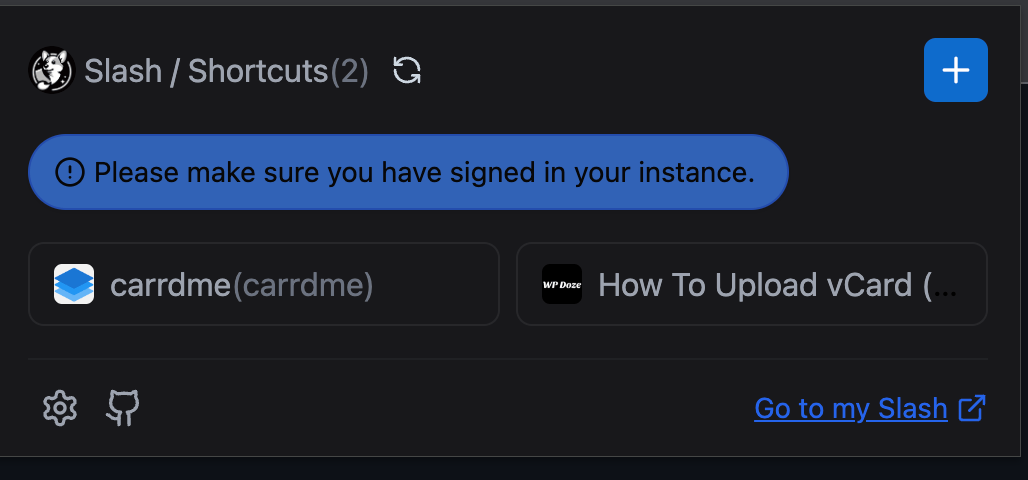Image resolution: width=1028 pixels, height=480 pixels.
Task: Click the "How To Upload vCard" title text
Action: click(x=754, y=285)
